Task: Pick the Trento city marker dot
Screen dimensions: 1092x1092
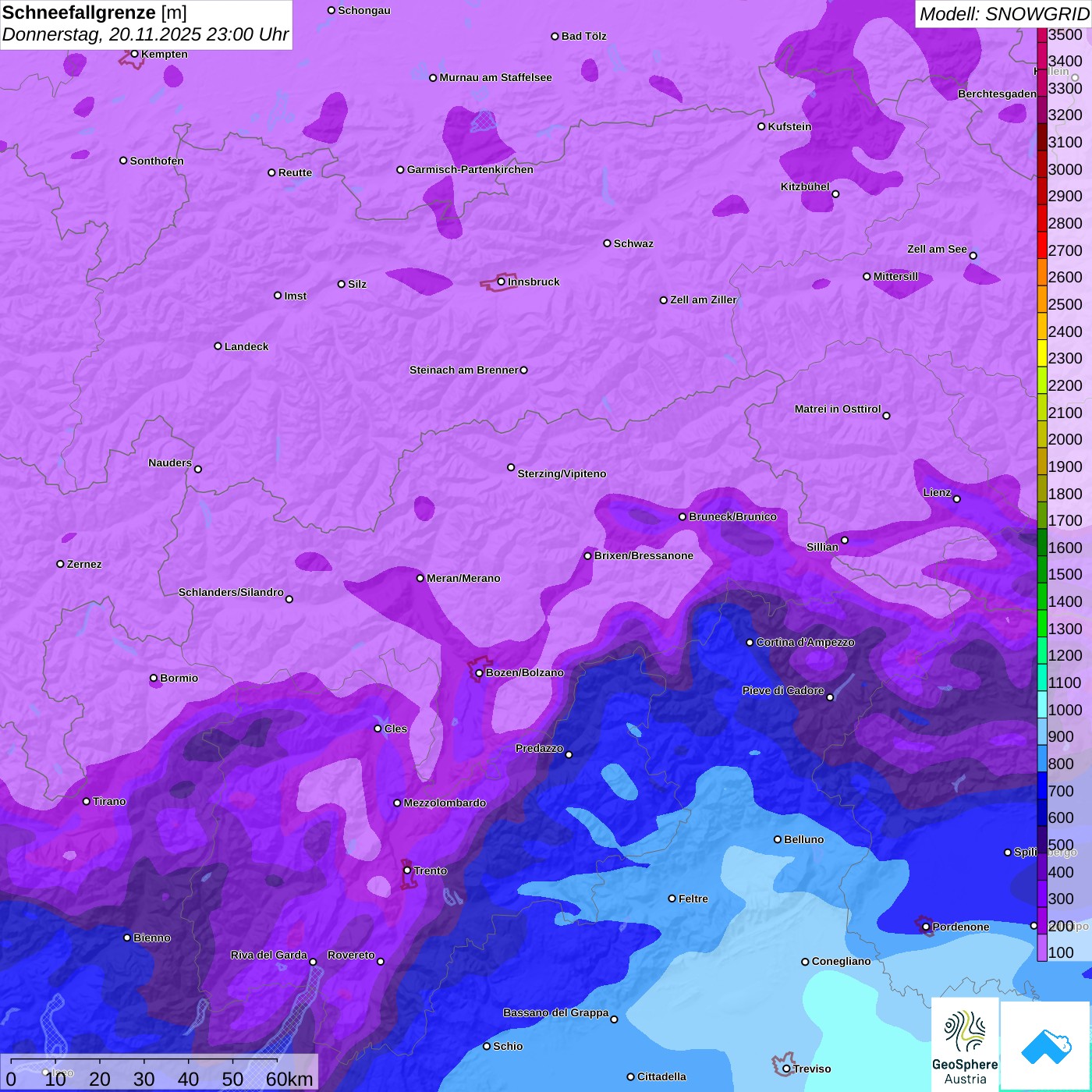Action: (x=407, y=870)
